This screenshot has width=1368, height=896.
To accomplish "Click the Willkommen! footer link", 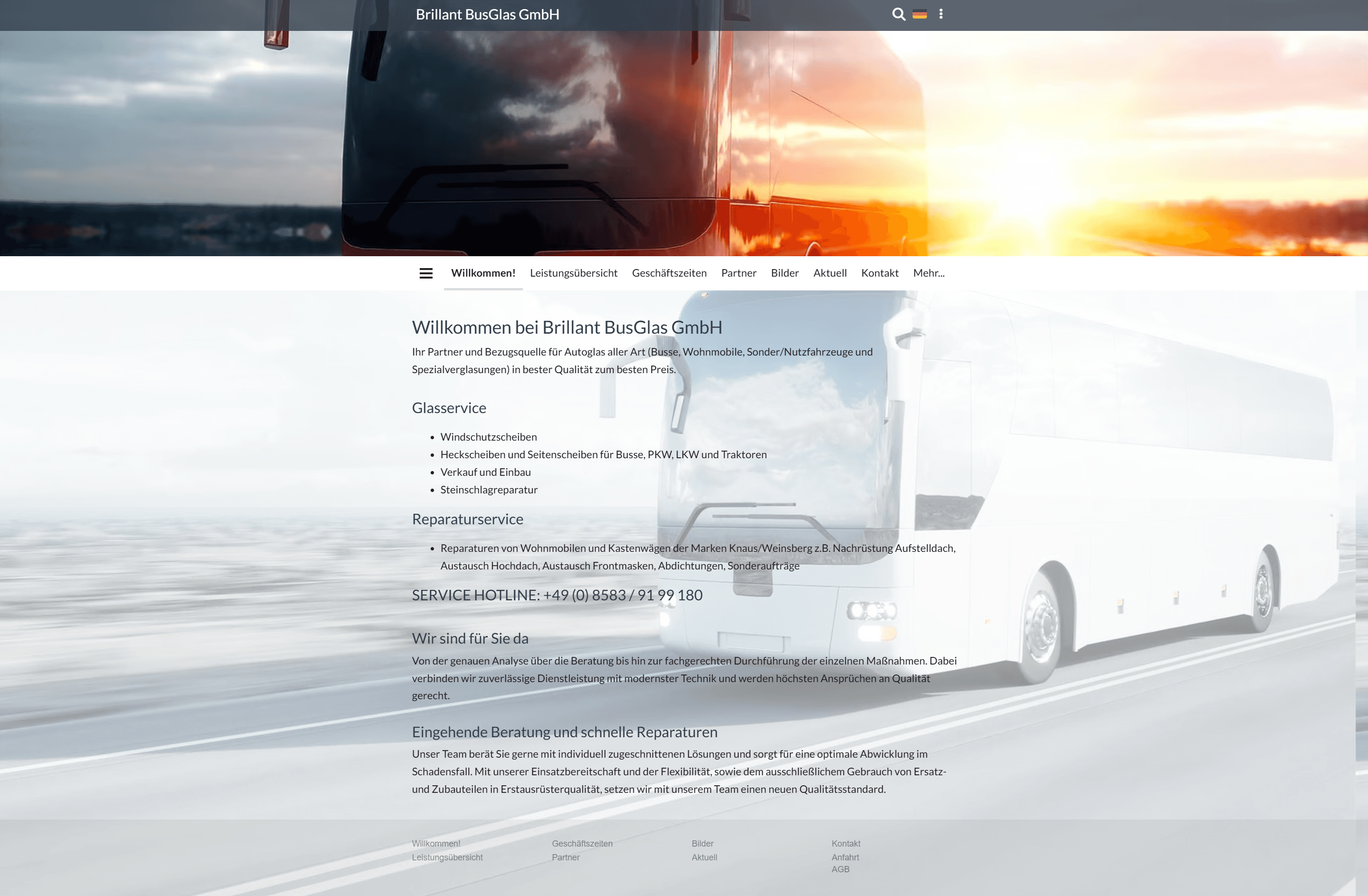I will tap(436, 844).
